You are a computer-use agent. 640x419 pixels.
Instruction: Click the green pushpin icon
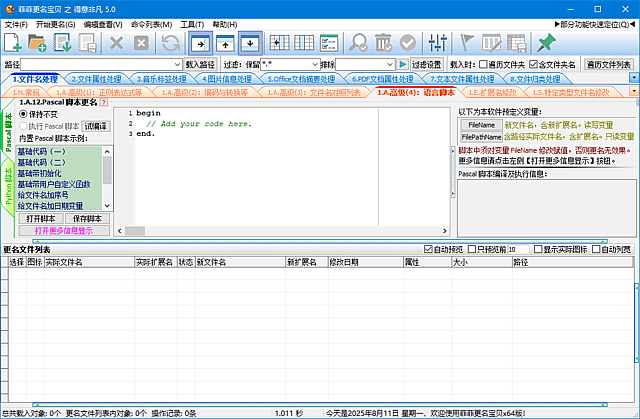[x=546, y=42]
